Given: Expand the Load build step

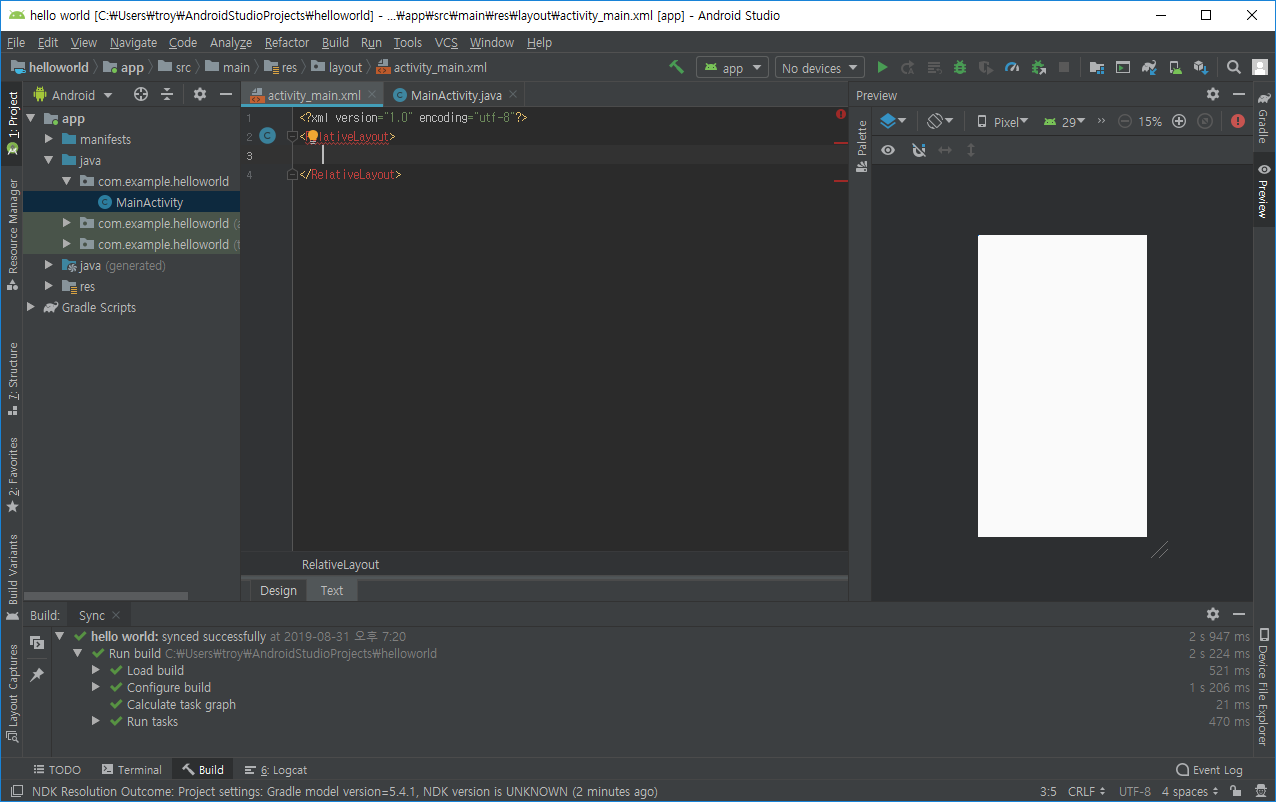Looking at the screenshot, I should click(96, 670).
